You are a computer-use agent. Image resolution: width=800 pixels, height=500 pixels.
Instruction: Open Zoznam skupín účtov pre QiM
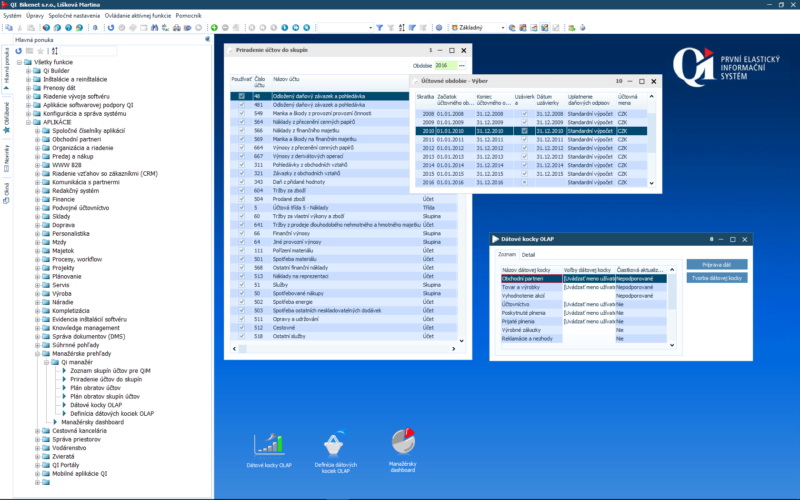click(x=110, y=371)
